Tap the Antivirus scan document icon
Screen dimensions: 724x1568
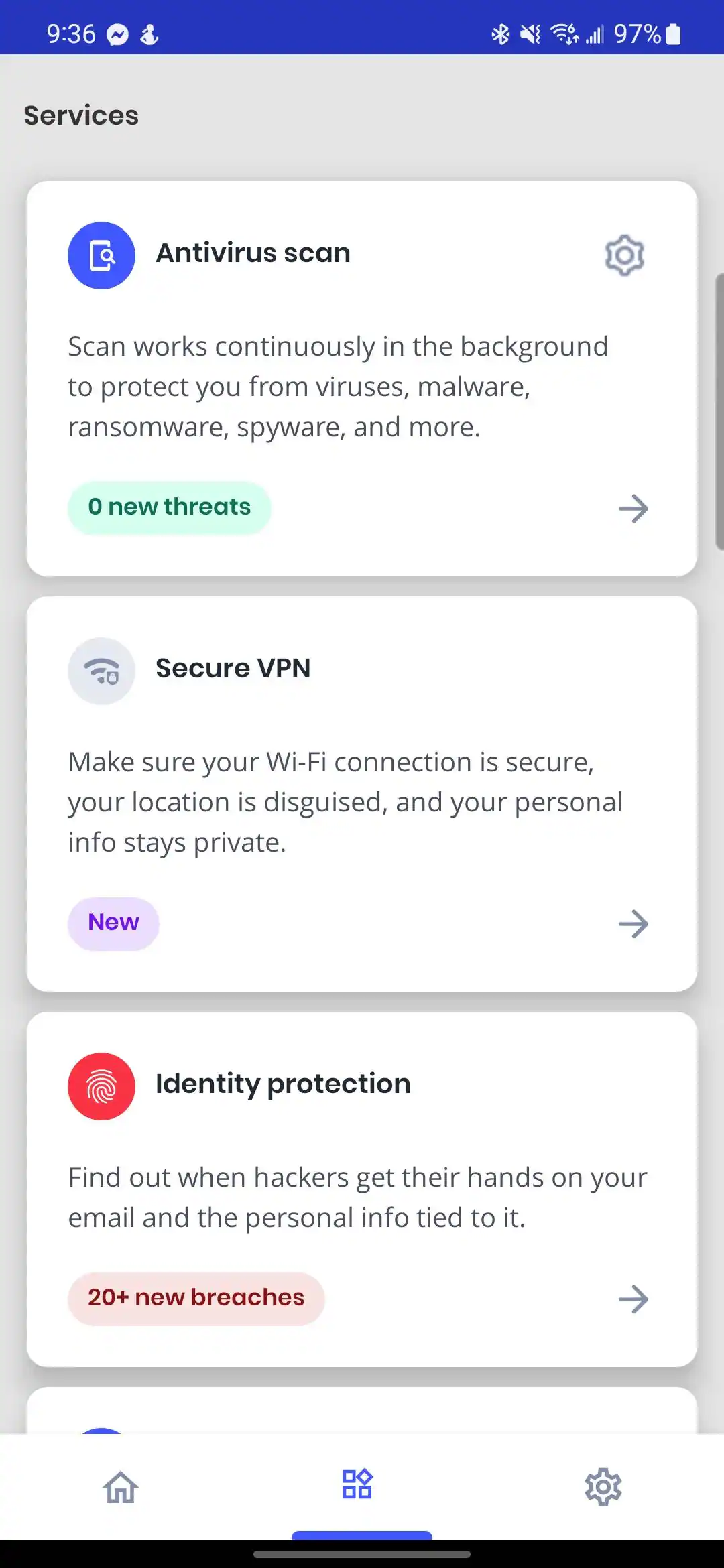click(x=101, y=255)
